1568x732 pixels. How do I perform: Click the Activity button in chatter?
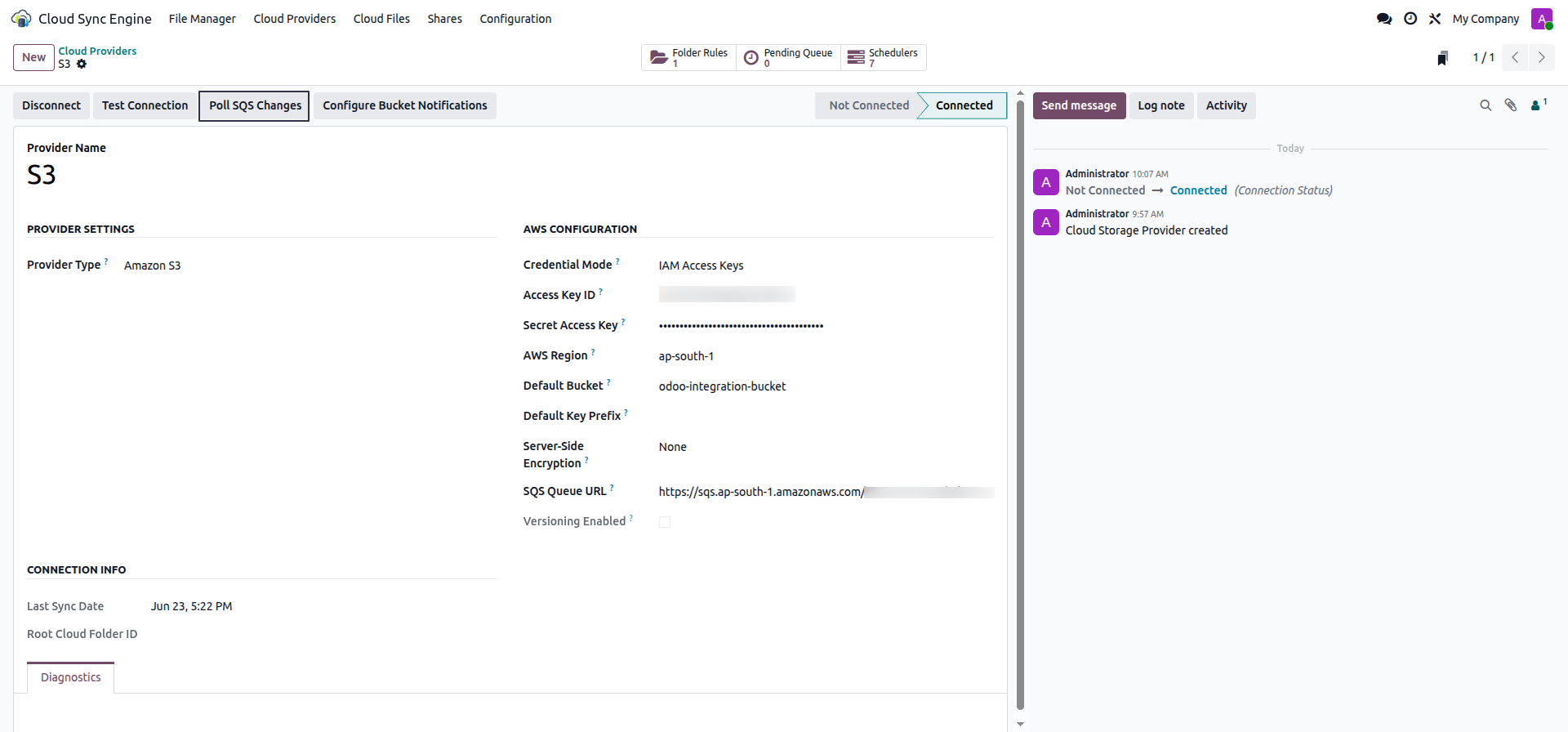(x=1227, y=105)
